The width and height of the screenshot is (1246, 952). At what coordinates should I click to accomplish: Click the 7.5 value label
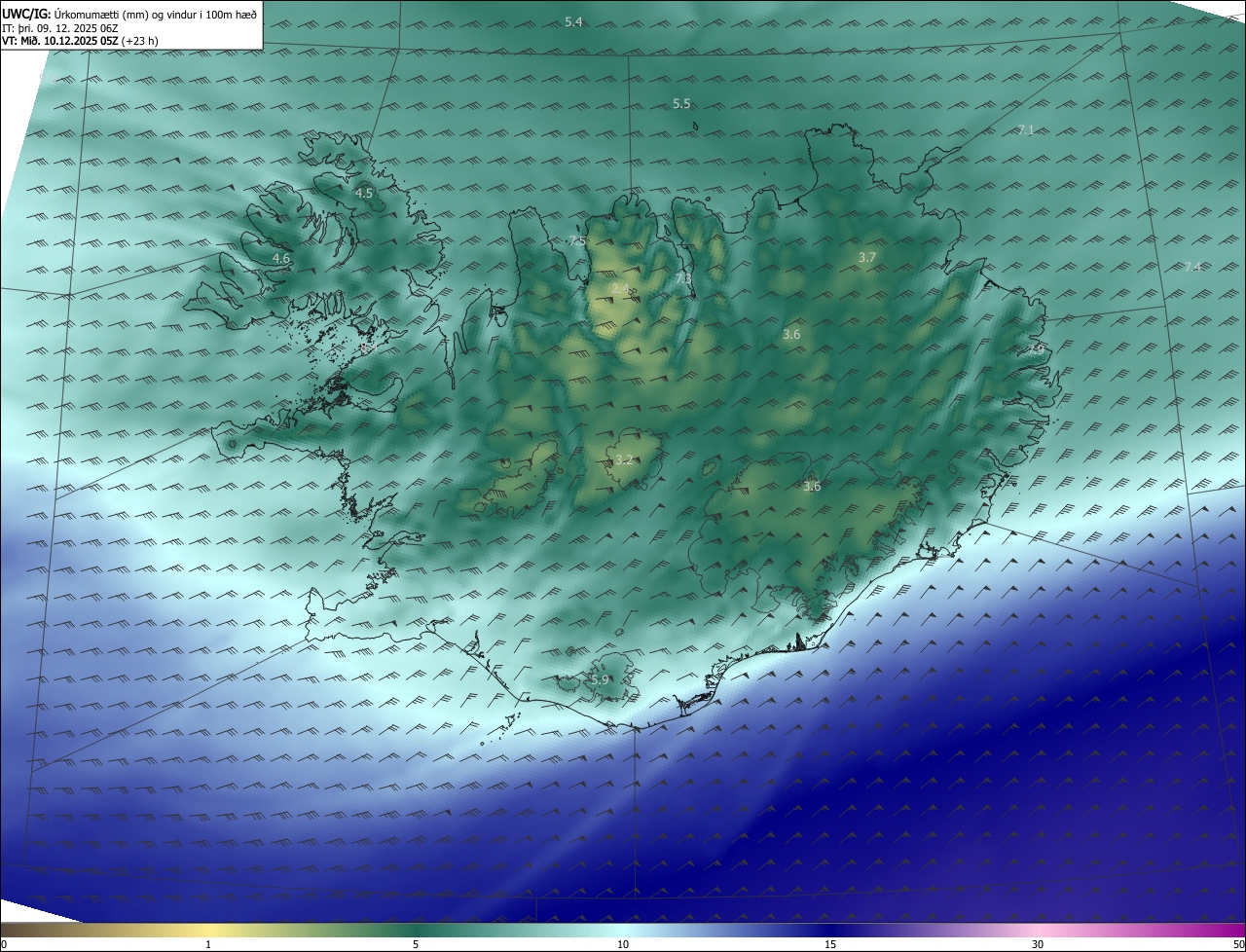click(577, 240)
